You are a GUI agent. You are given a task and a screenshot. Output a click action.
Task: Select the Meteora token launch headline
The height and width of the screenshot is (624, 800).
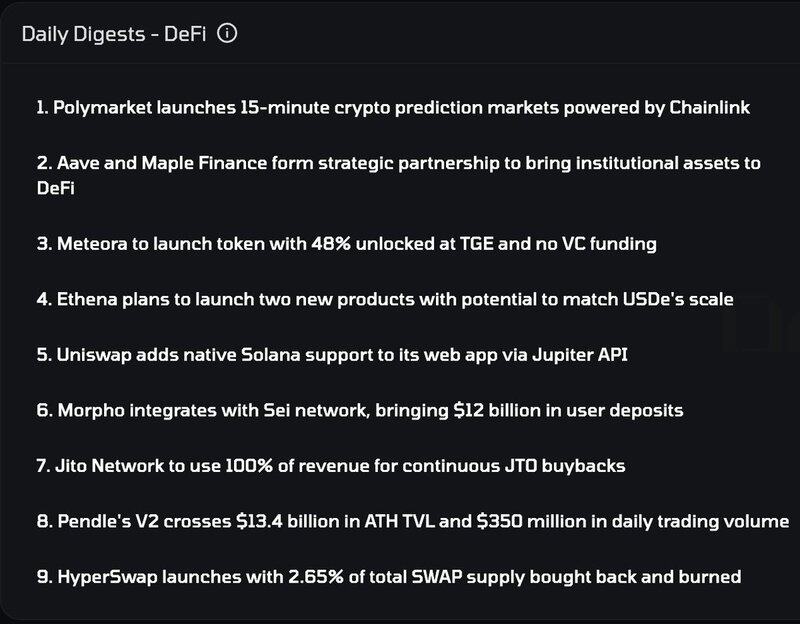[x=345, y=241]
